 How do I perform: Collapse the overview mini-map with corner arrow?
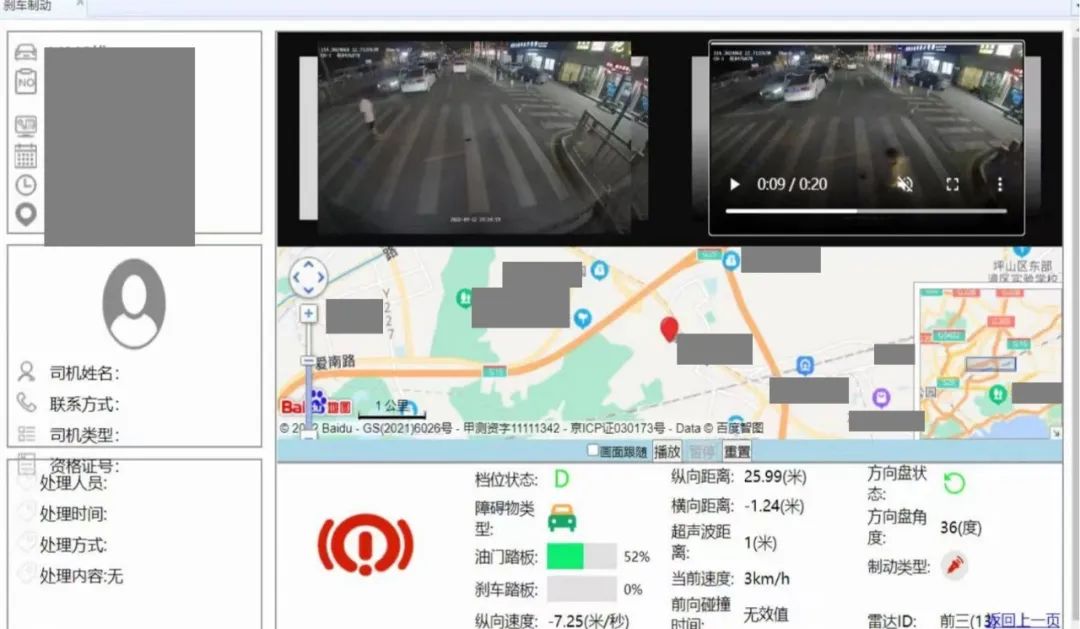click(x=1055, y=433)
